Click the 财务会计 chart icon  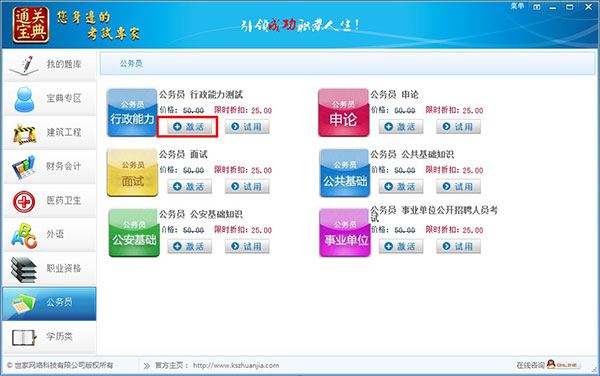pyautogui.click(x=24, y=167)
